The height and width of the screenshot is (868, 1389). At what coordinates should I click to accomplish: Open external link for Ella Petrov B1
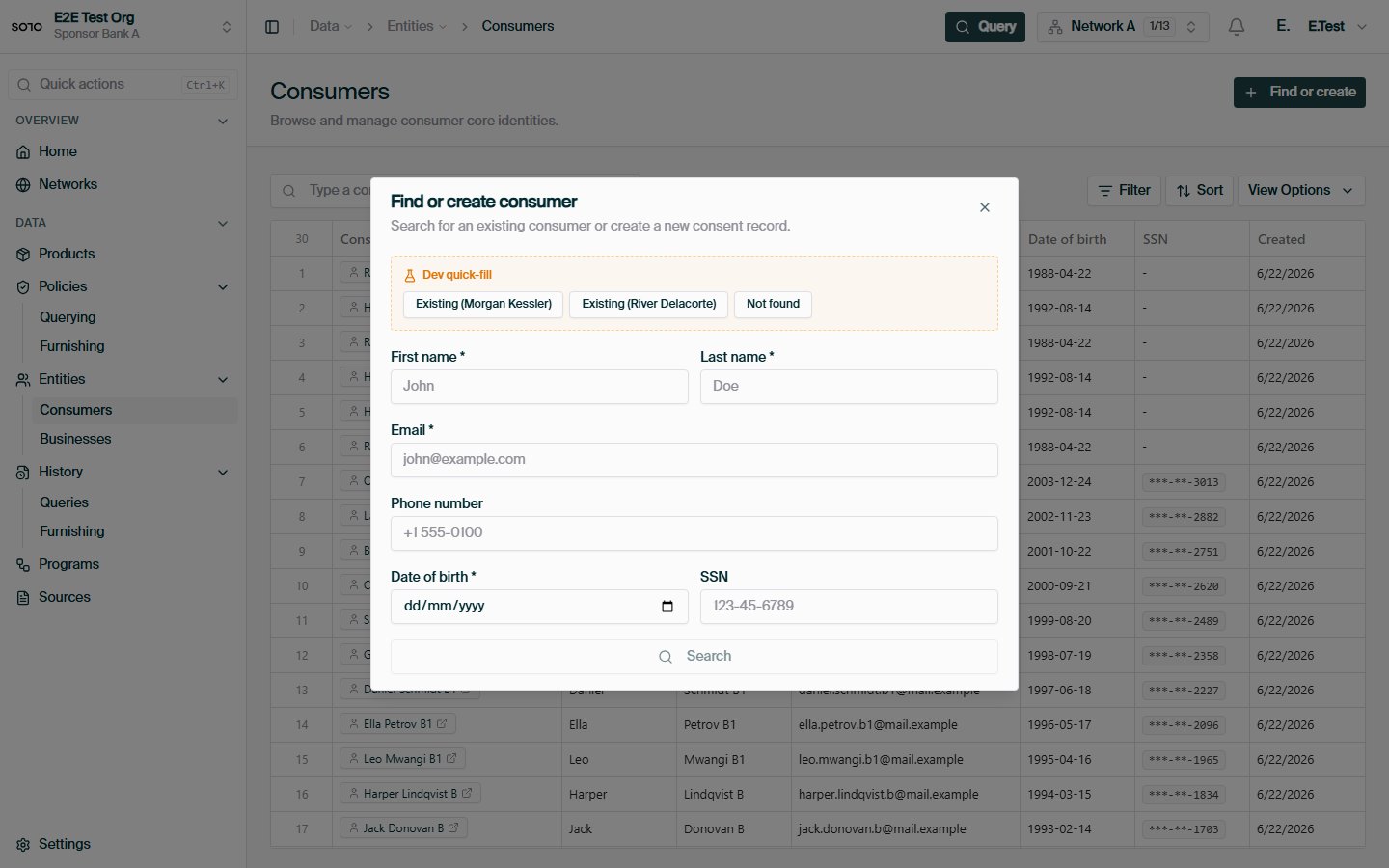pos(442,723)
